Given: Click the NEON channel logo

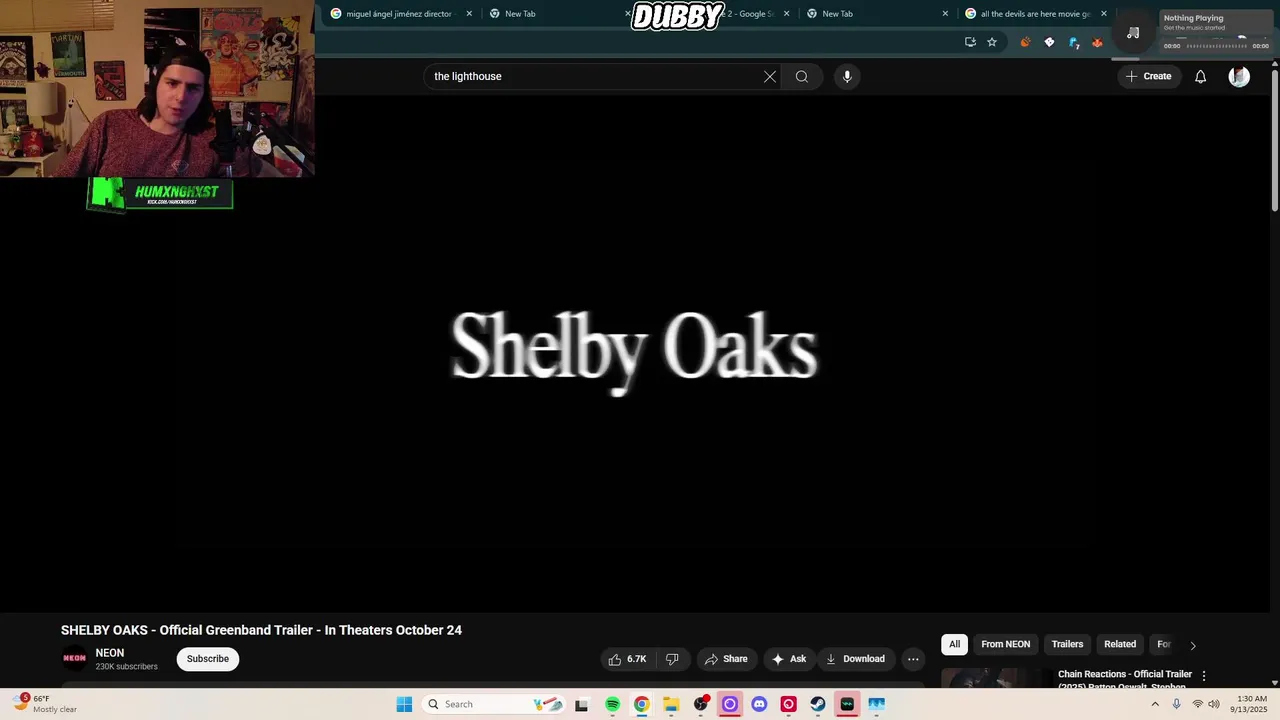Looking at the screenshot, I should click(75, 658).
